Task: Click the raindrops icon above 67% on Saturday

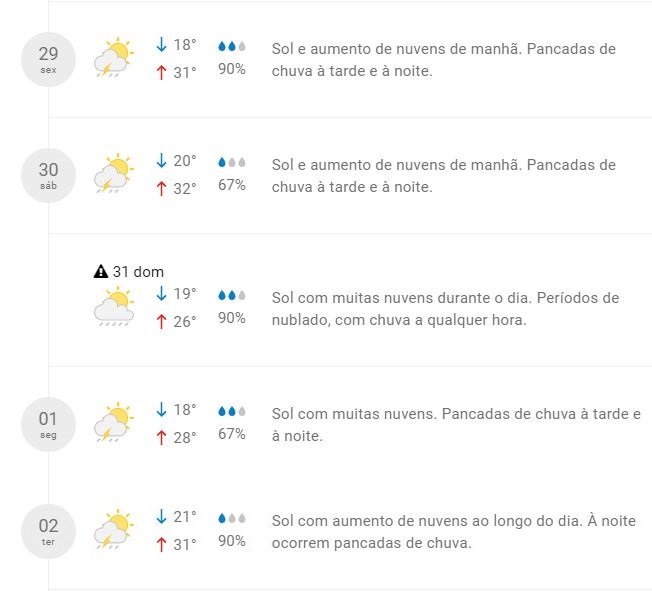Action: (x=232, y=162)
